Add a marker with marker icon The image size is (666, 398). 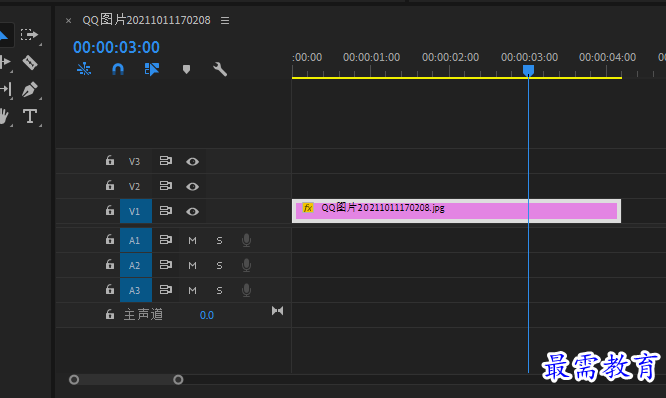click(x=186, y=69)
